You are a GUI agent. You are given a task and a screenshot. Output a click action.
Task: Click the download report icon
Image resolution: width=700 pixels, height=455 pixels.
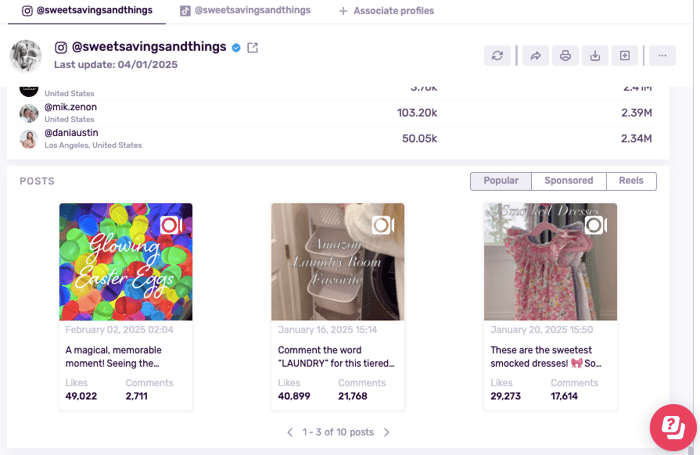pos(595,56)
